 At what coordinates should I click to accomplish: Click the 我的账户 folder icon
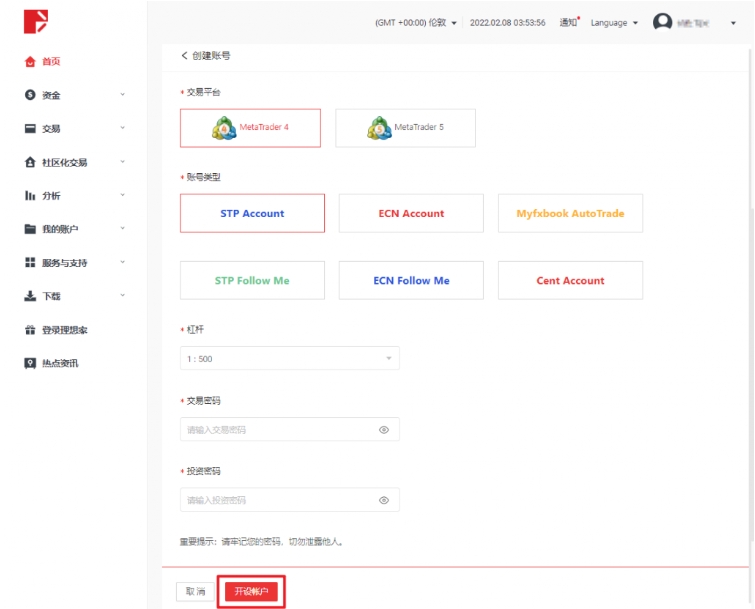coord(30,229)
